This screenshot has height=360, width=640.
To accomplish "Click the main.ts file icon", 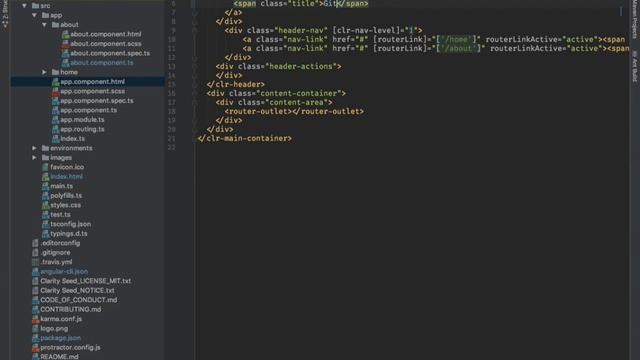I will [45, 186].
